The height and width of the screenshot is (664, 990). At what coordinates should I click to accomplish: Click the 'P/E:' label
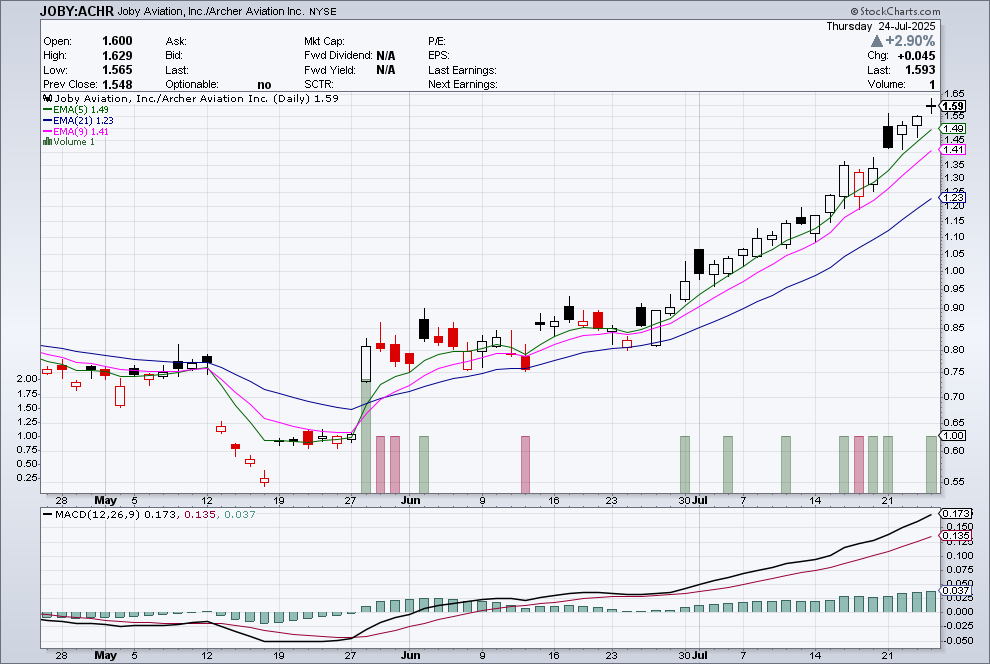437,41
